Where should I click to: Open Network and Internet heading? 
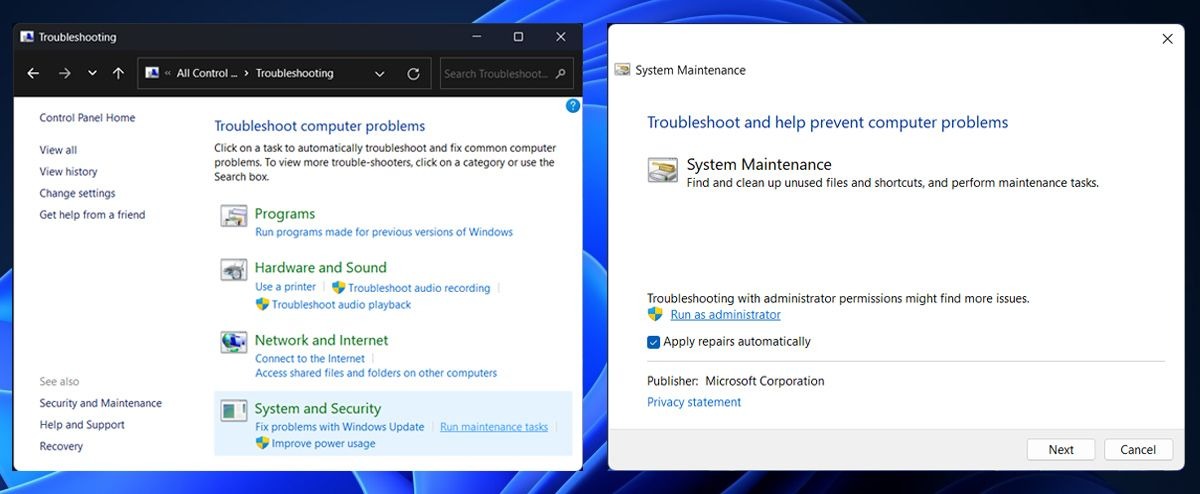pyautogui.click(x=321, y=340)
